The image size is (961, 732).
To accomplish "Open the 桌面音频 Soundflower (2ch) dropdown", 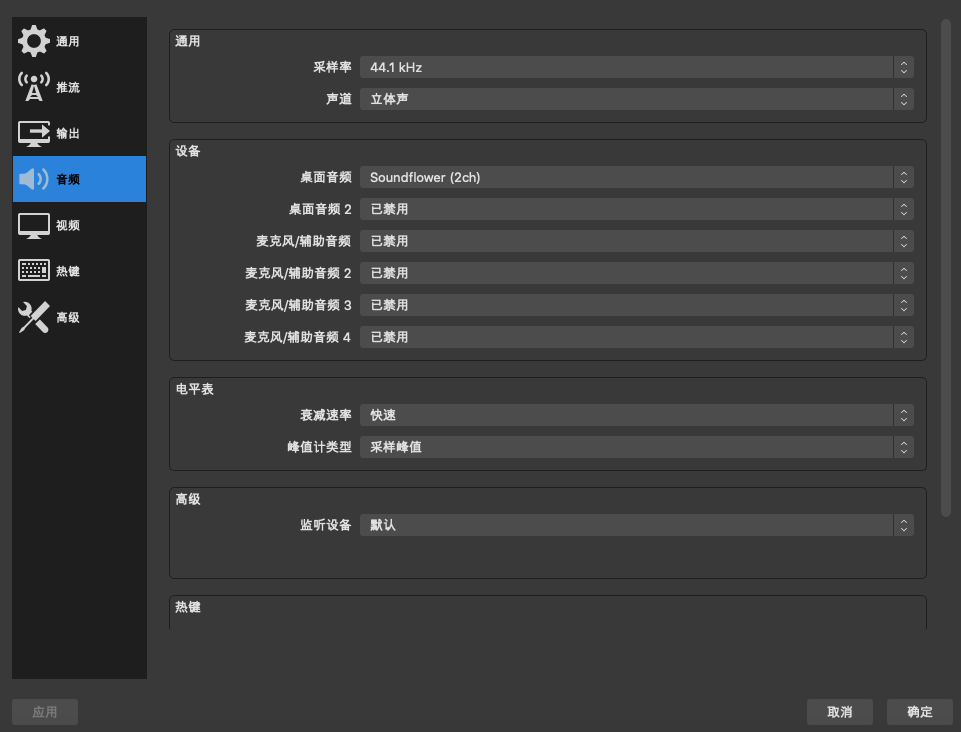I will pos(636,177).
